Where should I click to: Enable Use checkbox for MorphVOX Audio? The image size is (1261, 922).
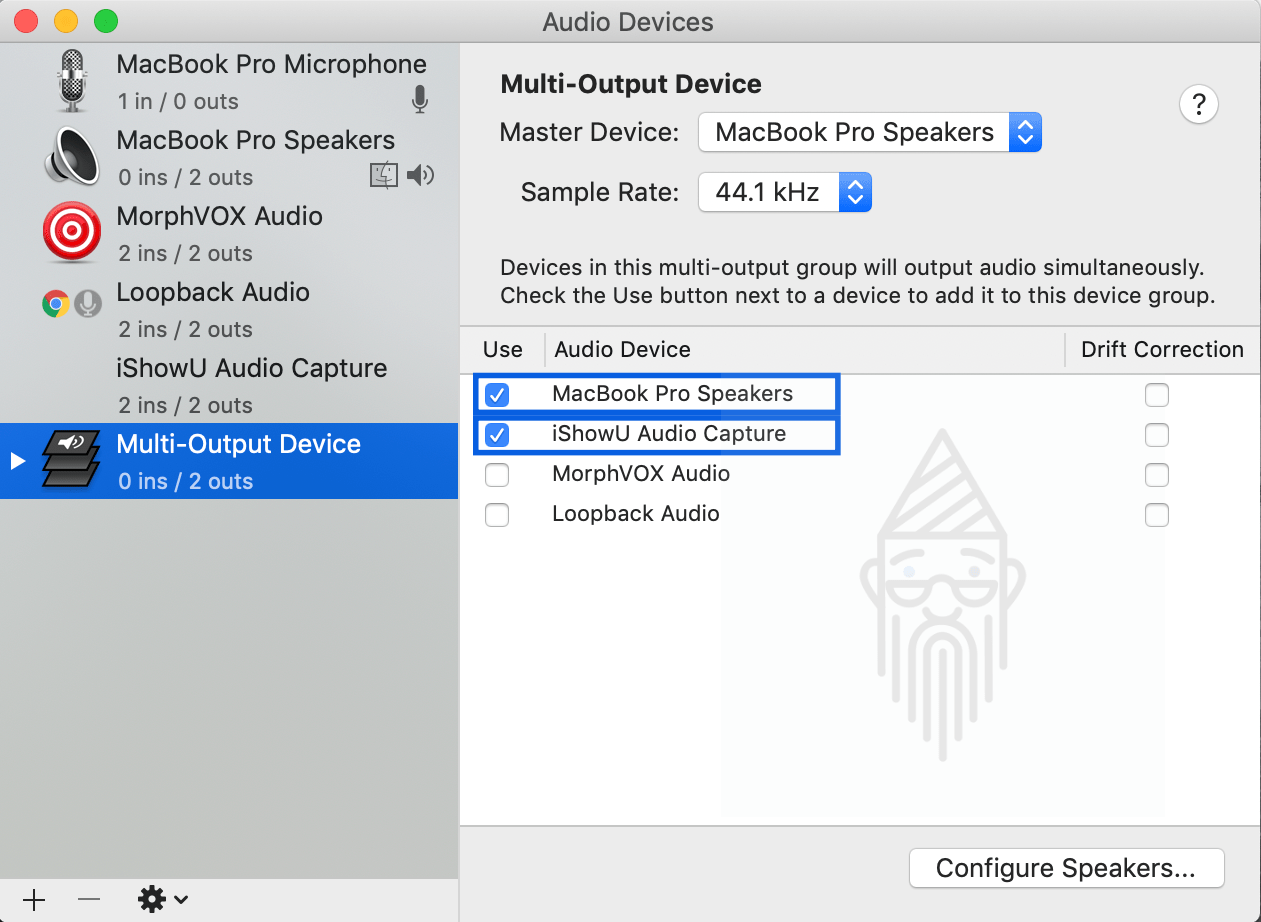497,475
